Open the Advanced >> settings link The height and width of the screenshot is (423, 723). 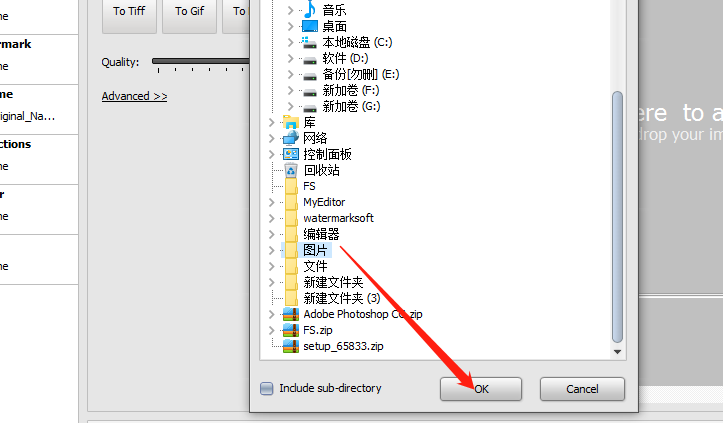134,96
